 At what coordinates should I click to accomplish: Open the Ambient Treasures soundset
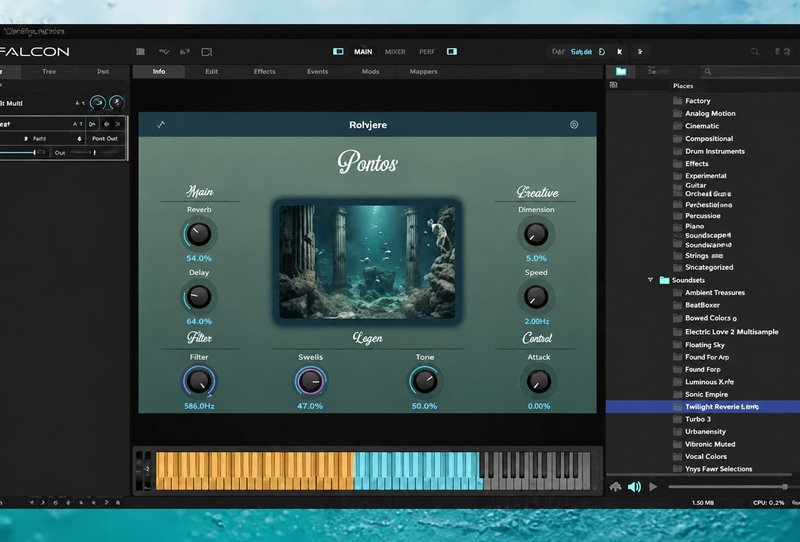pos(715,292)
